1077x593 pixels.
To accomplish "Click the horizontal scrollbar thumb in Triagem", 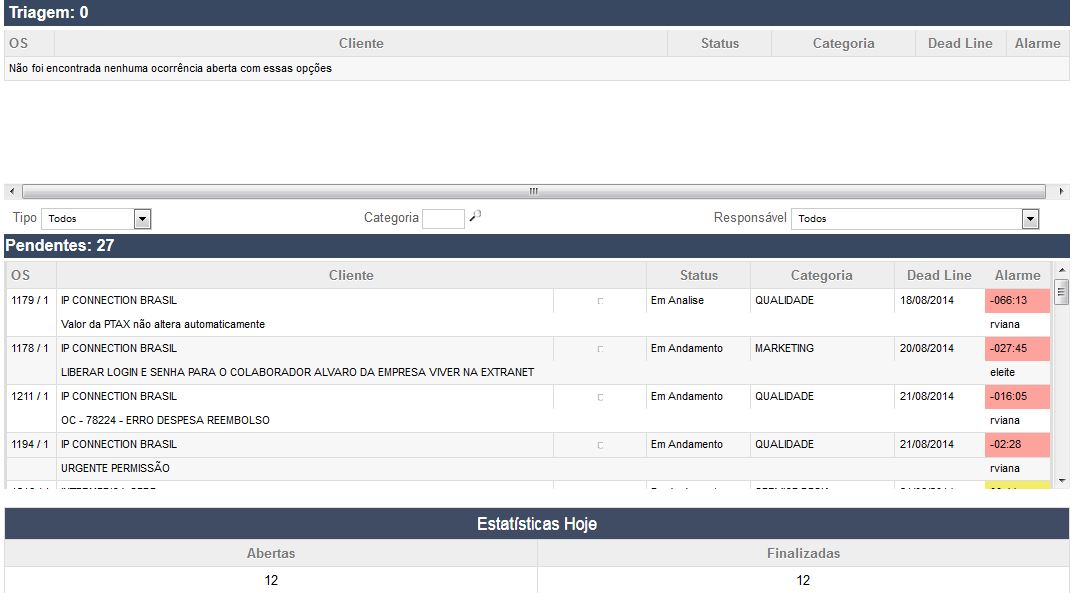I will [533, 191].
